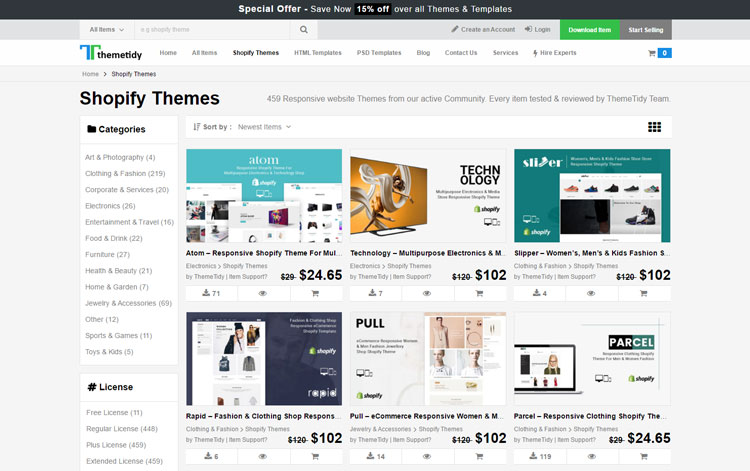Open Rapid theme title link

pos(264,416)
